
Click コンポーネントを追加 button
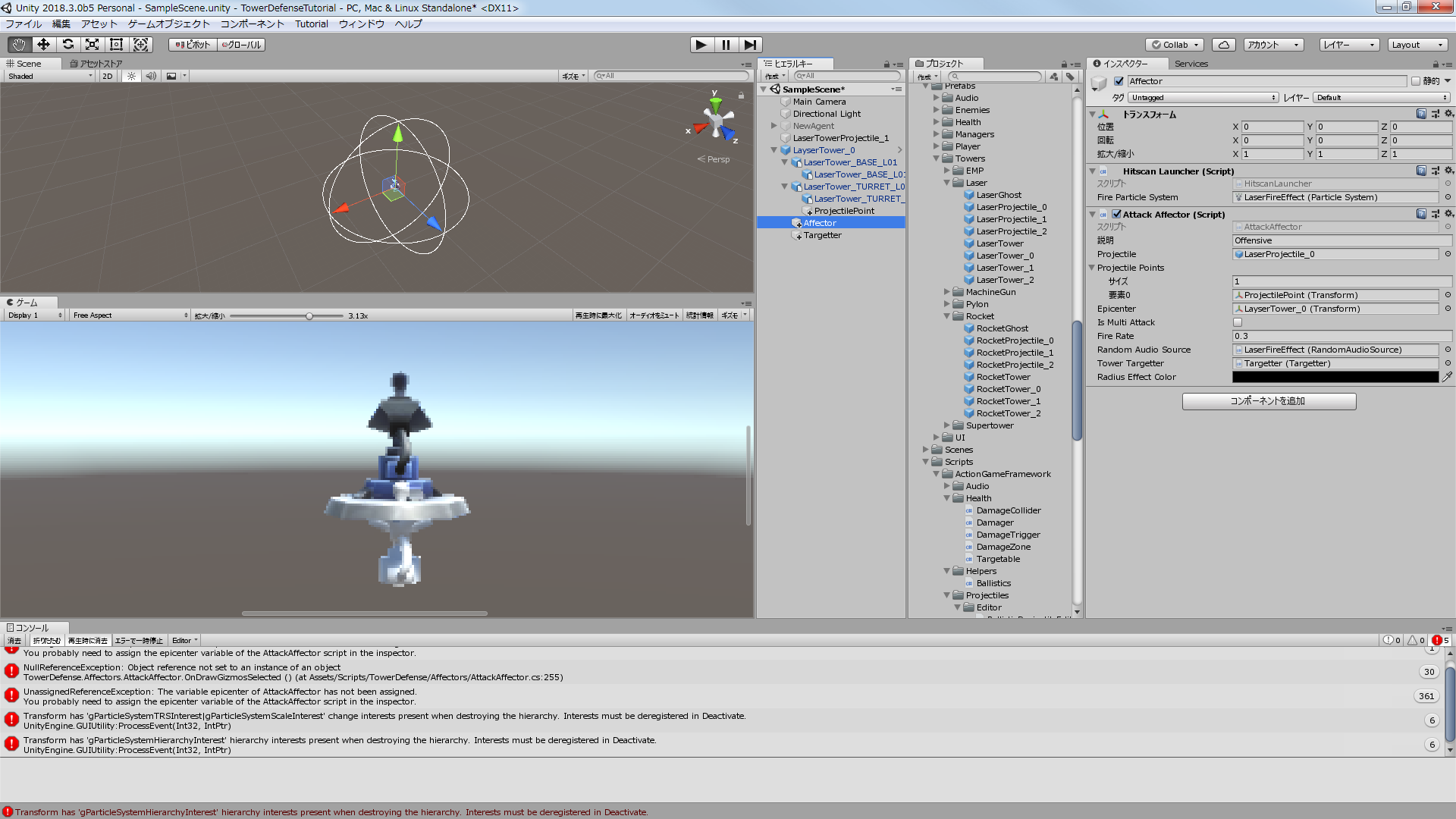1269,401
